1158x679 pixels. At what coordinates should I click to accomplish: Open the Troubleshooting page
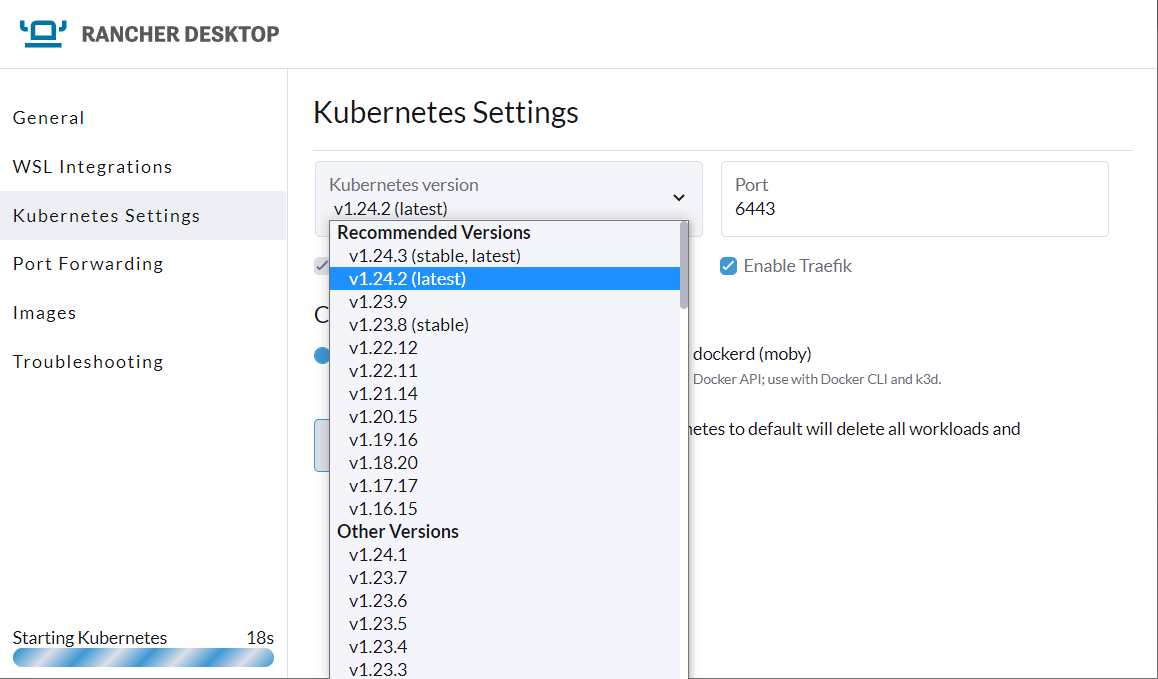(88, 361)
